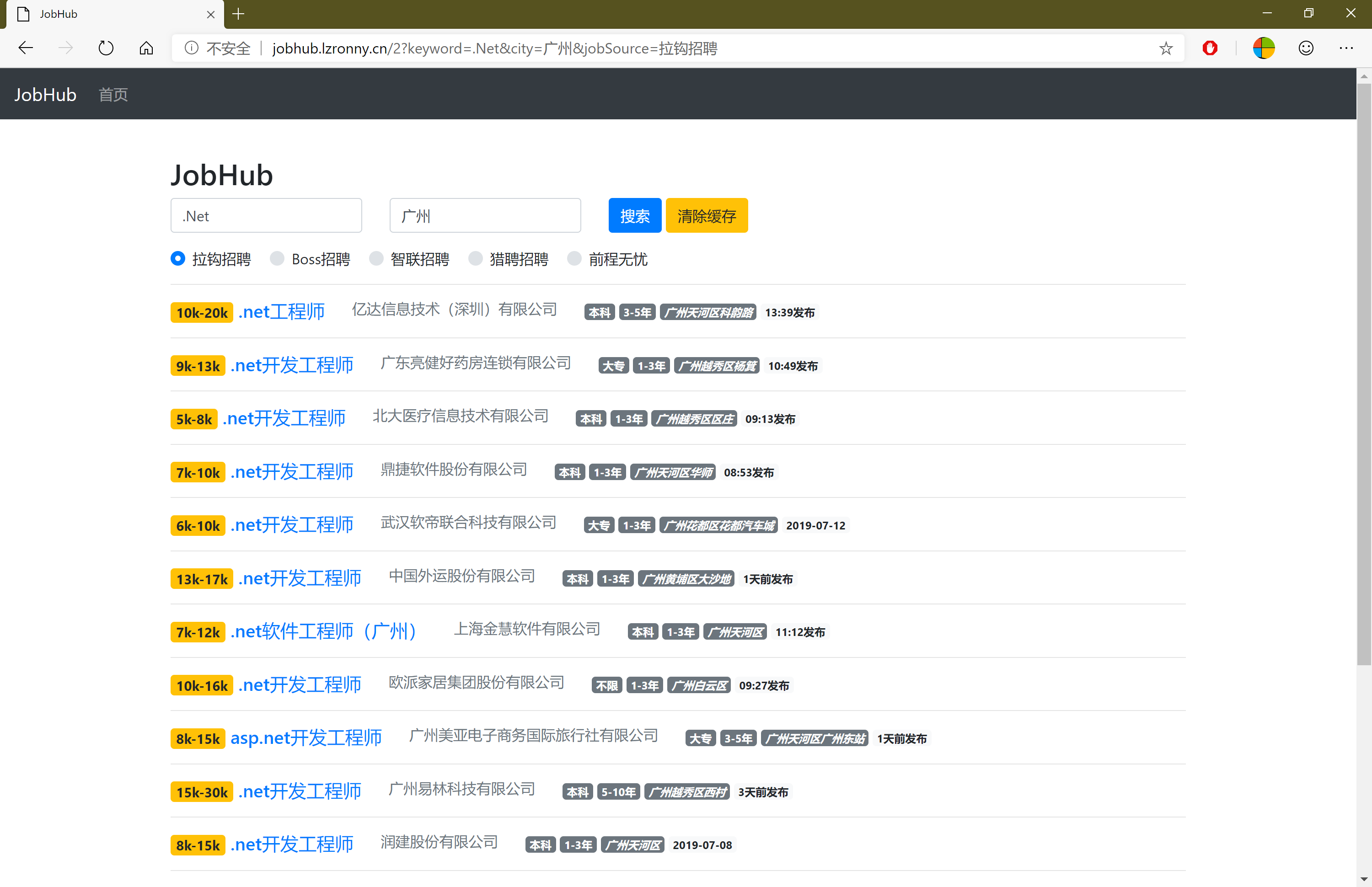Focus the city input containing 广州
The width and height of the screenshot is (1372, 887).
tap(485, 216)
